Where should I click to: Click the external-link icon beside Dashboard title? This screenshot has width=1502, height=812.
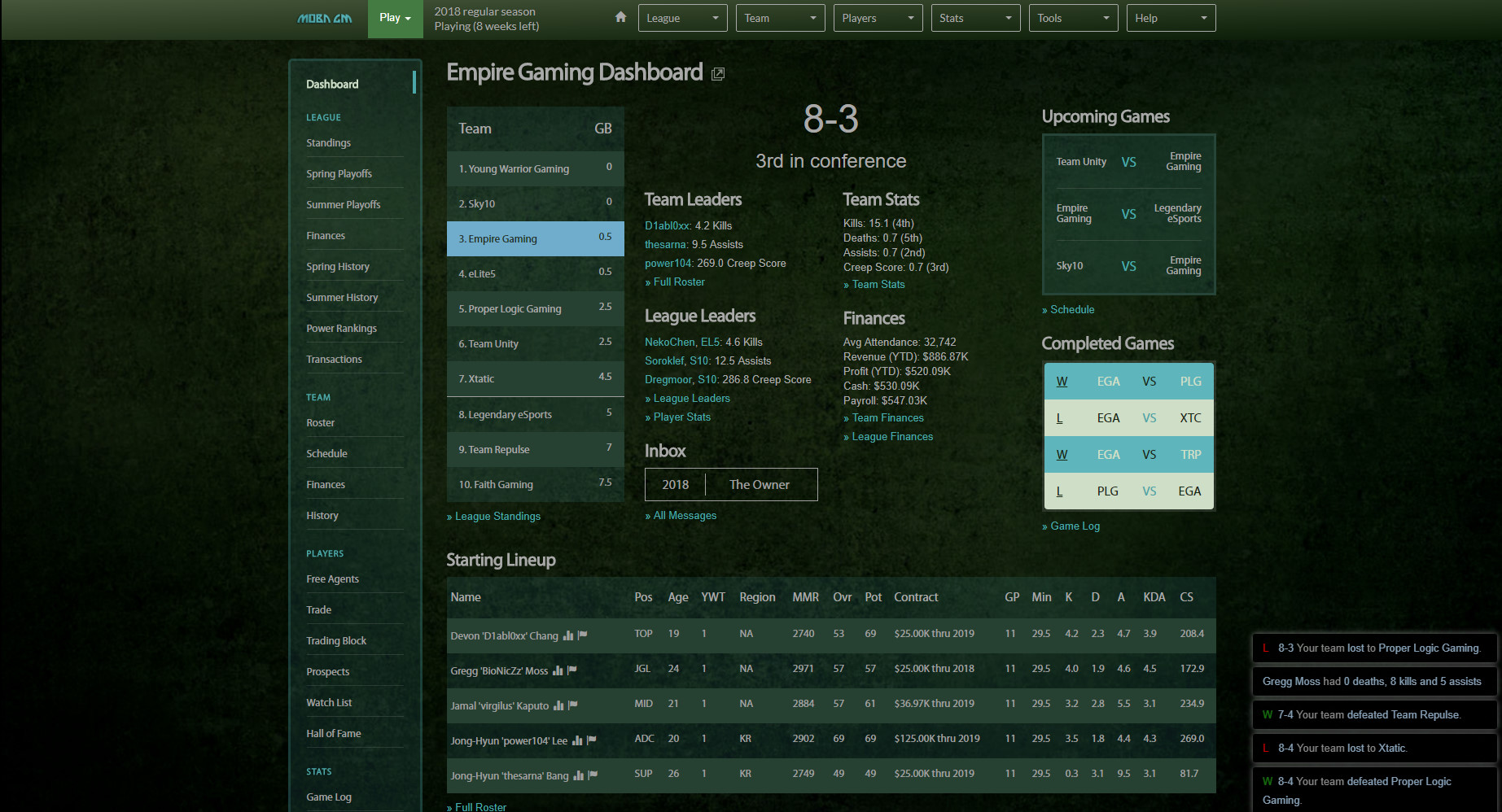click(717, 73)
